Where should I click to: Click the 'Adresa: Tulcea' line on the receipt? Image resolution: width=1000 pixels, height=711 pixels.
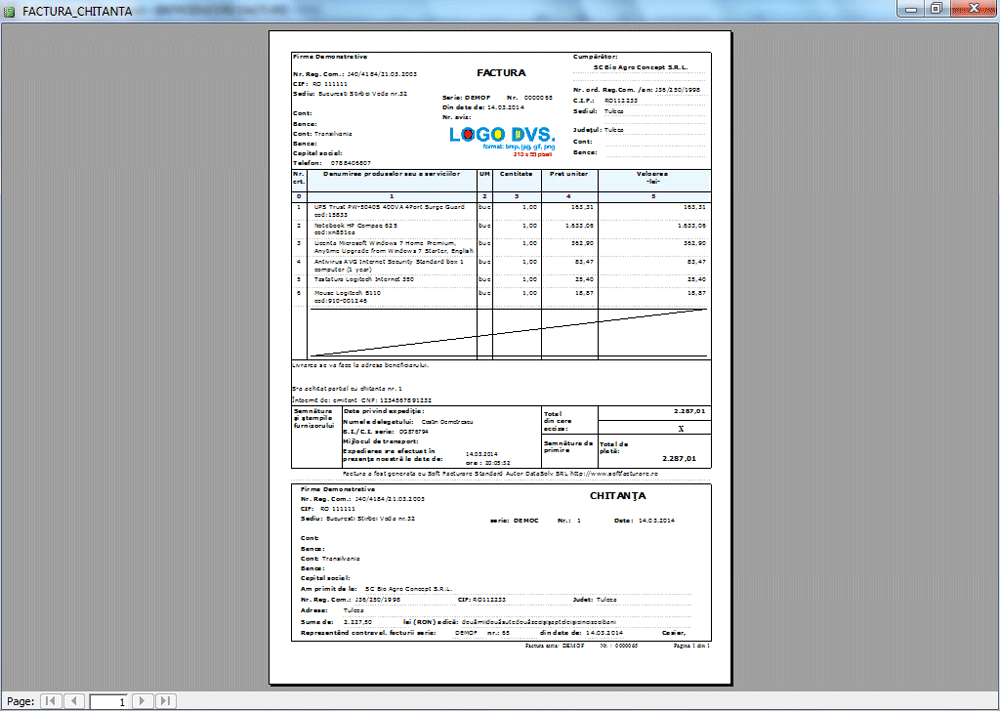(332, 610)
